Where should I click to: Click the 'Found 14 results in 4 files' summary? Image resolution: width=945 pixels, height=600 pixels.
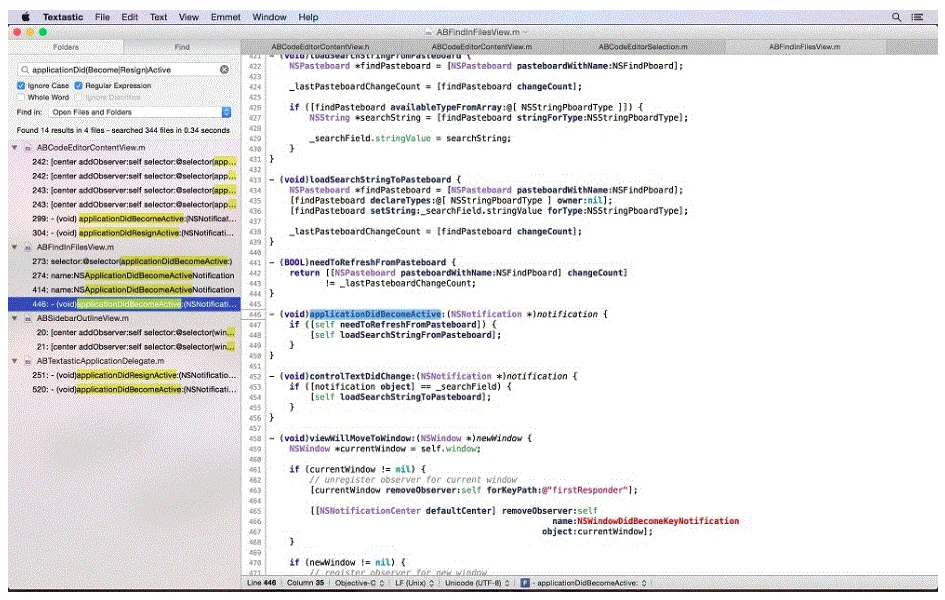[x=124, y=130]
